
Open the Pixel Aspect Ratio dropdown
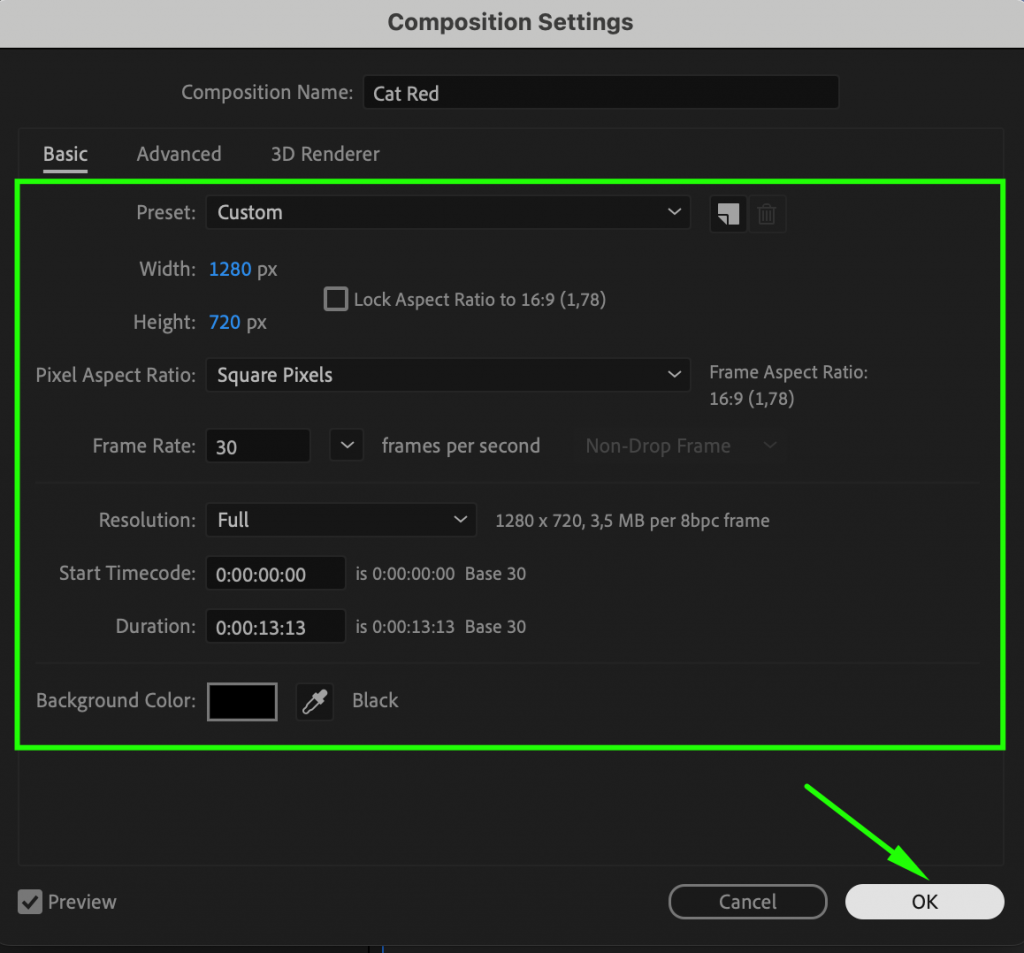447,374
